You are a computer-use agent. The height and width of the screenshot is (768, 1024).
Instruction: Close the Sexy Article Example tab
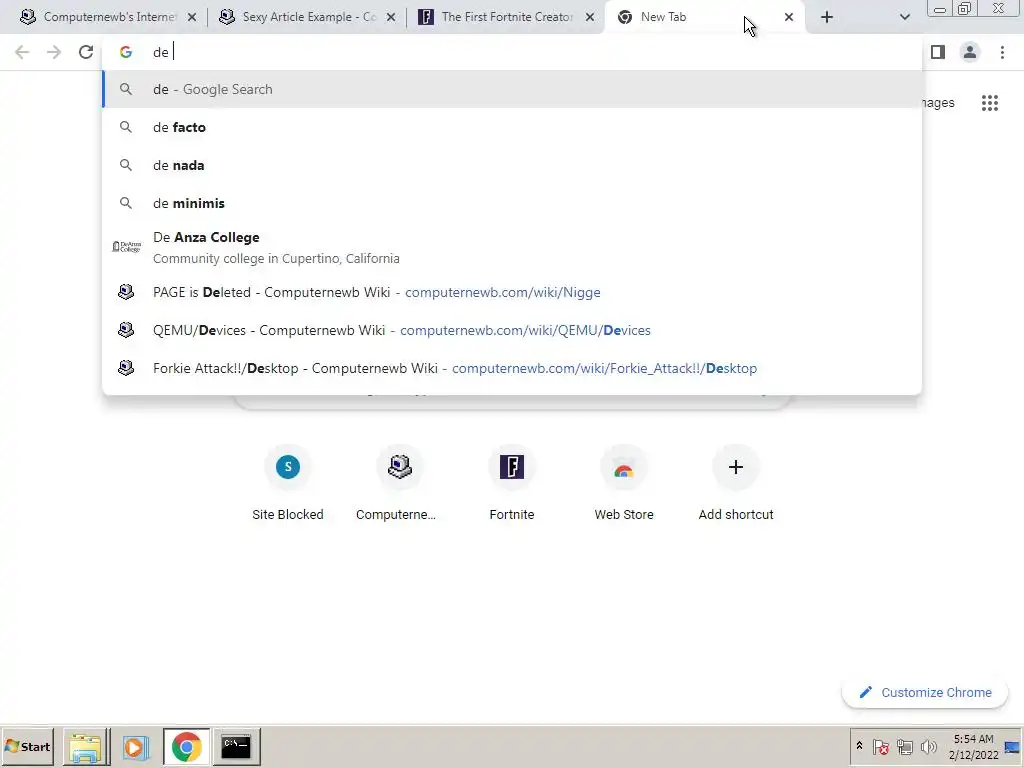pos(391,18)
